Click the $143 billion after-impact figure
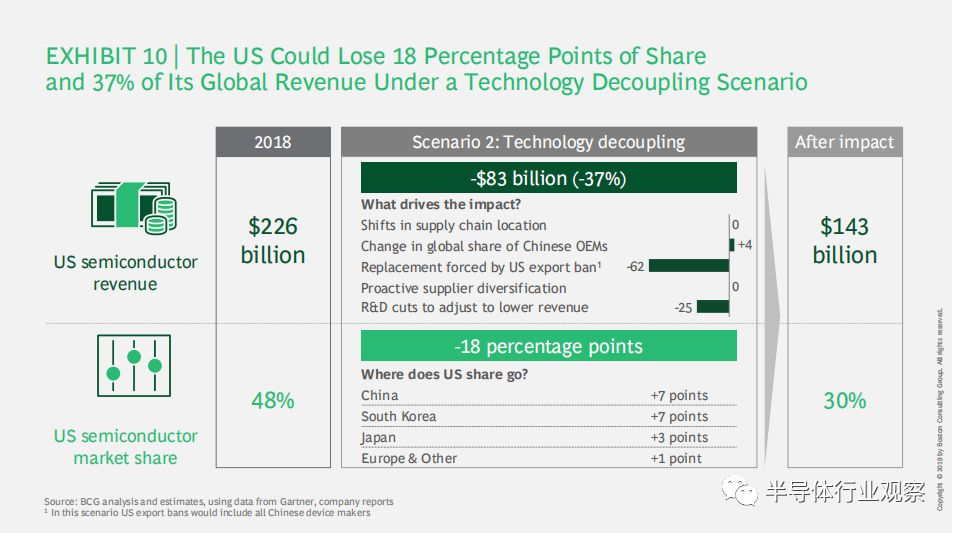The width and height of the screenshot is (956, 533). 844,240
